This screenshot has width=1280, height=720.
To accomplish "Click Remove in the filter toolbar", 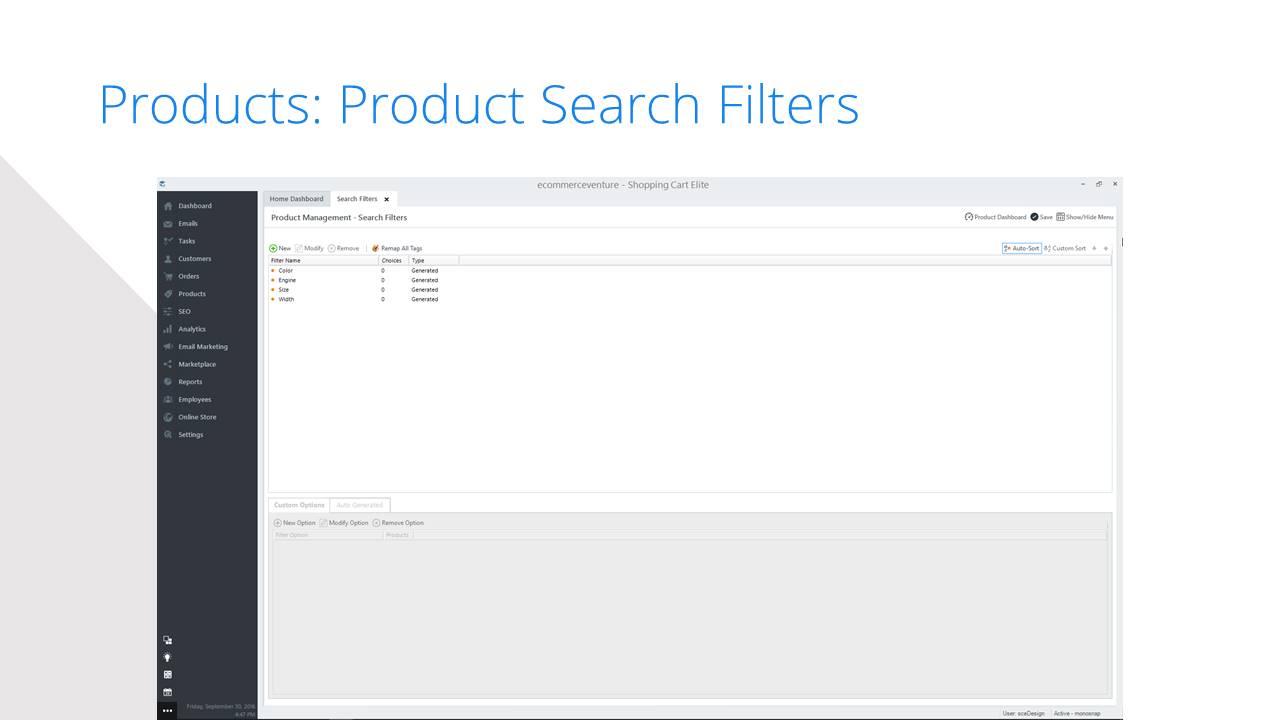I will tap(343, 248).
